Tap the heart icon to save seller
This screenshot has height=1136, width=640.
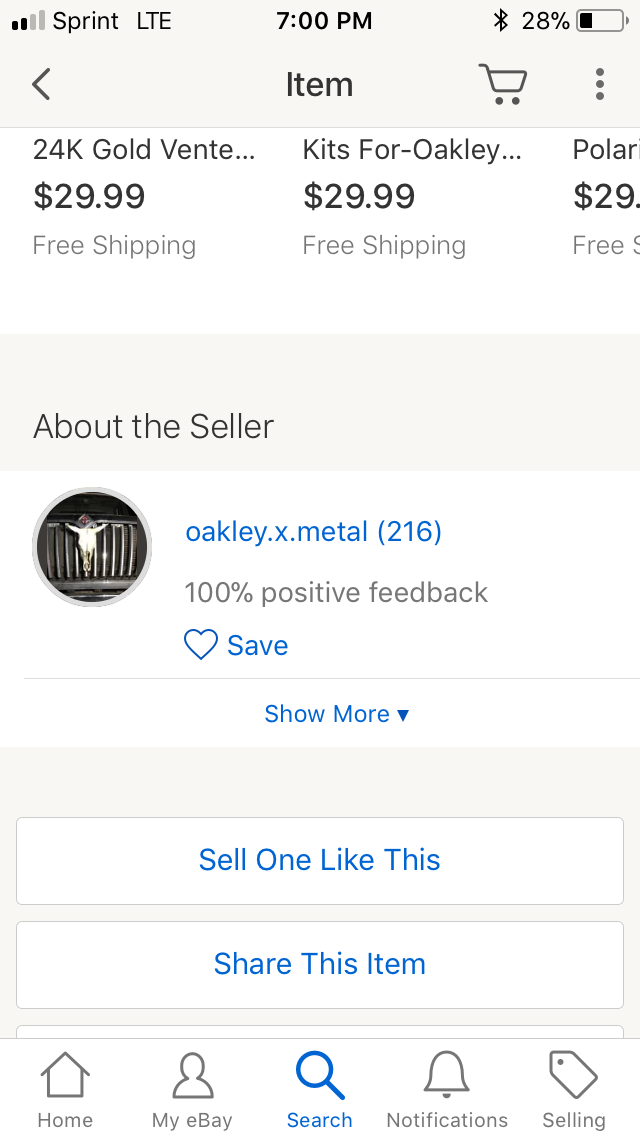pyautogui.click(x=201, y=645)
